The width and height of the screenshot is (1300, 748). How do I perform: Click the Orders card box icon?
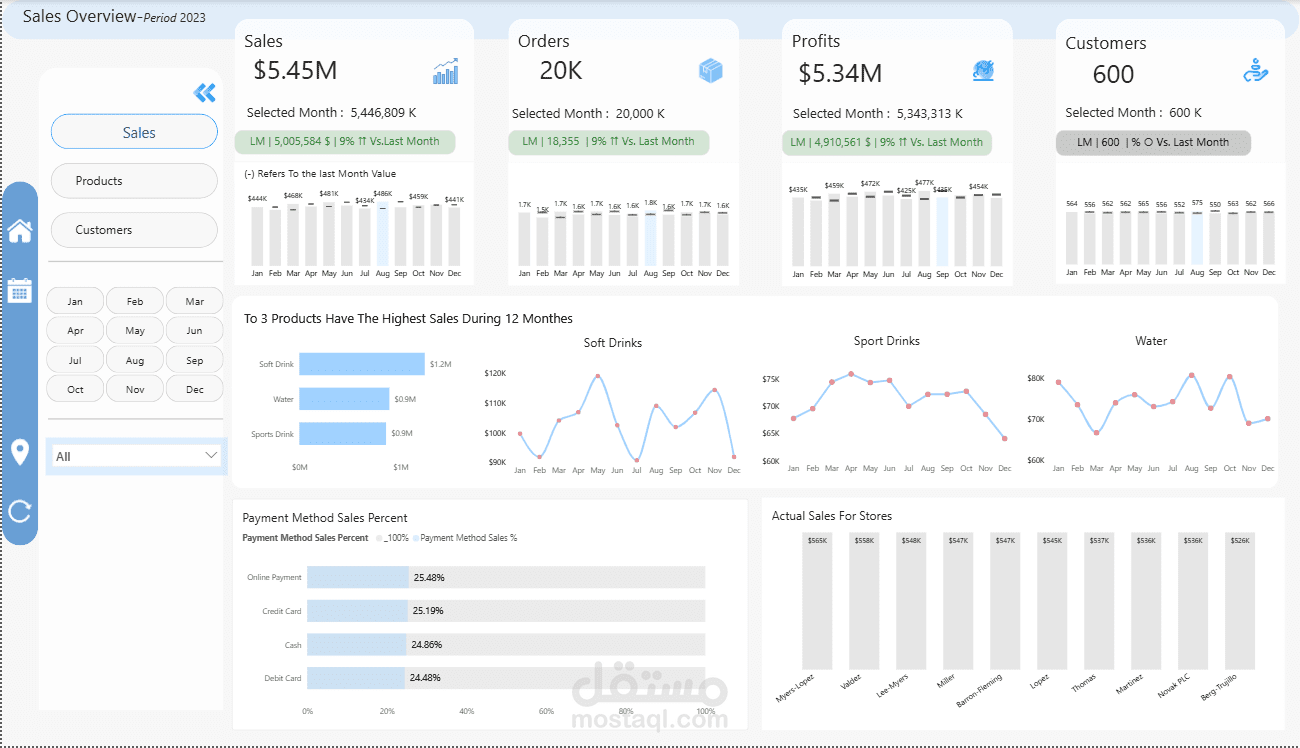[x=711, y=70]
